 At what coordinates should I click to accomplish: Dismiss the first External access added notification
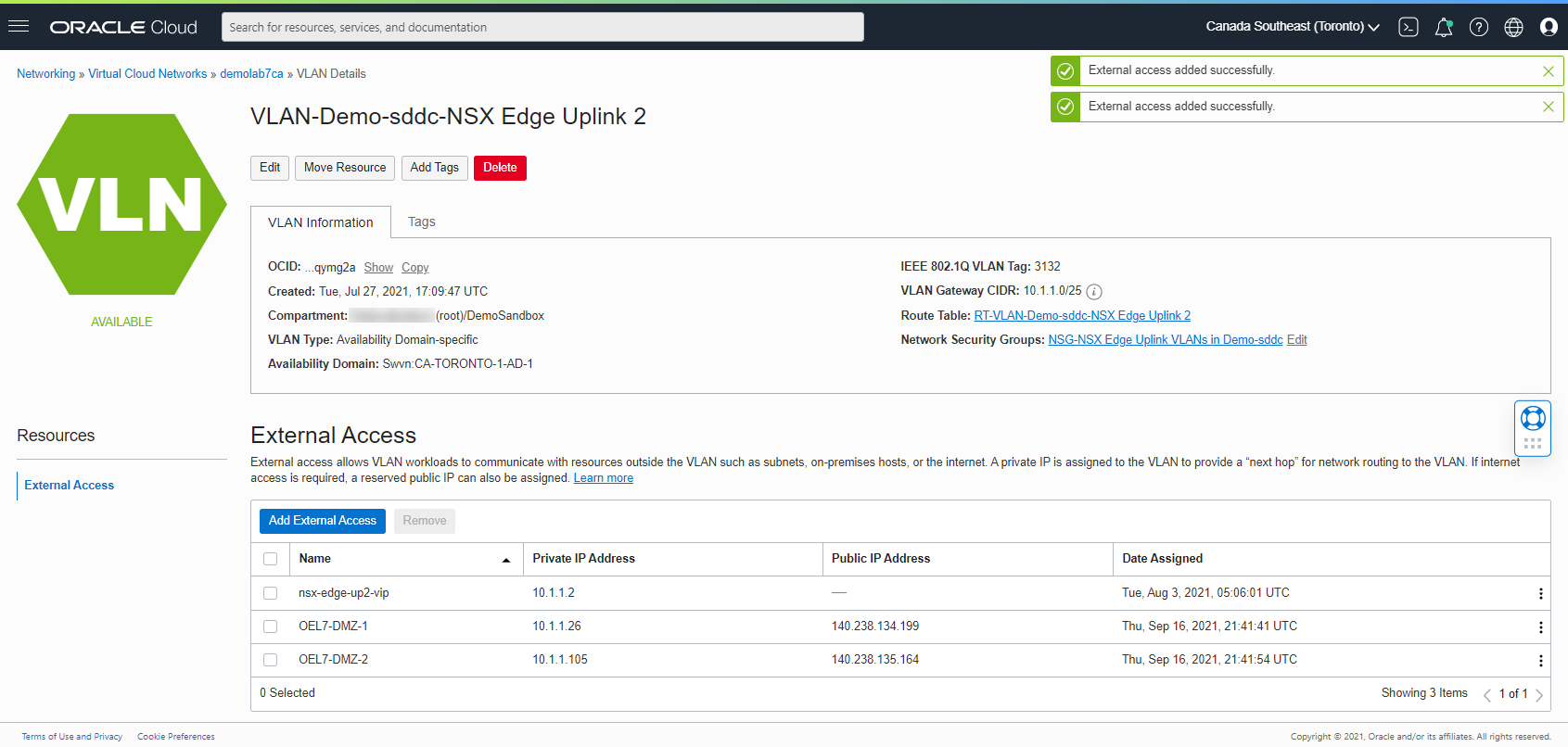coord(1548,71)
